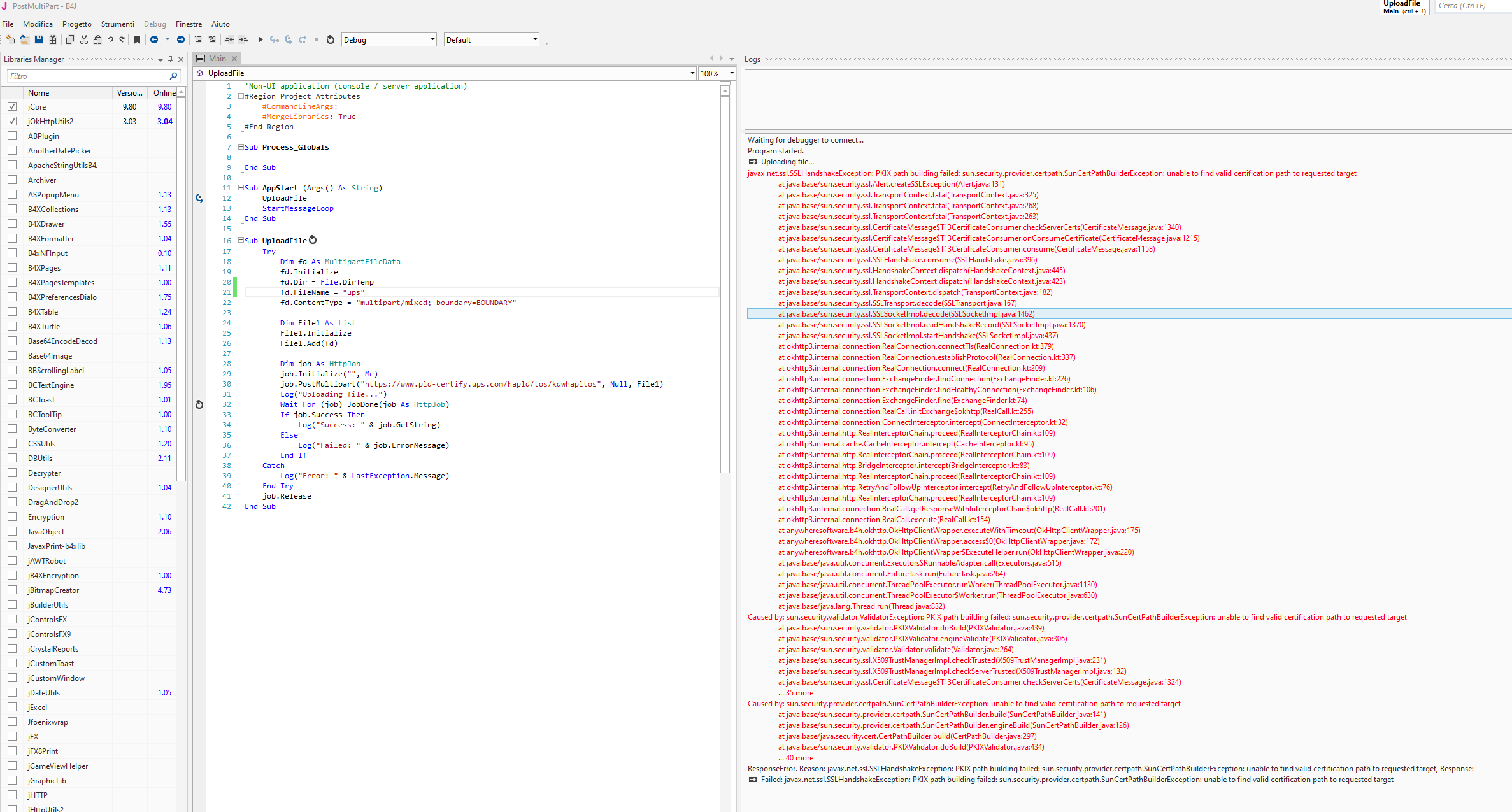Viewport: 1512px width, 812px height.
Task: Check the JavaObject library checkbox
Action: pyautogui.click(x=12, y=531)
